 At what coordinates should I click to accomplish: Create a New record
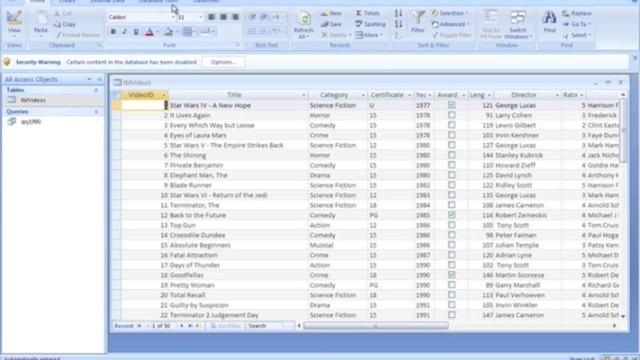(x=331, y=13)
